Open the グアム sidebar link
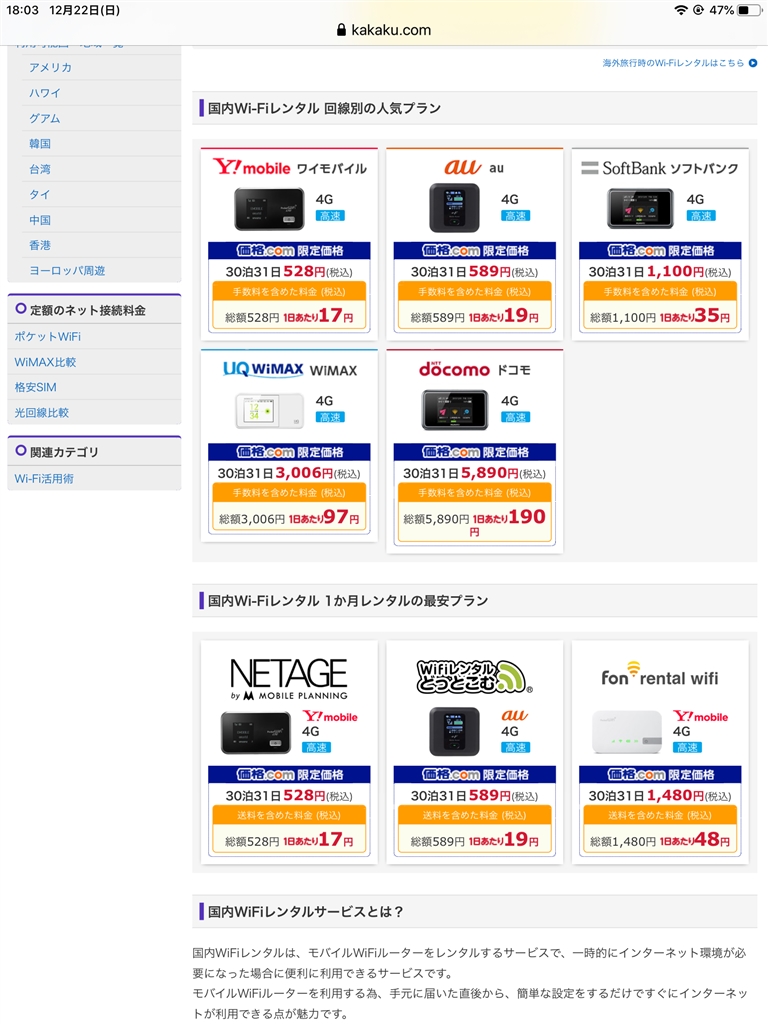 click(x=44, y=118)
